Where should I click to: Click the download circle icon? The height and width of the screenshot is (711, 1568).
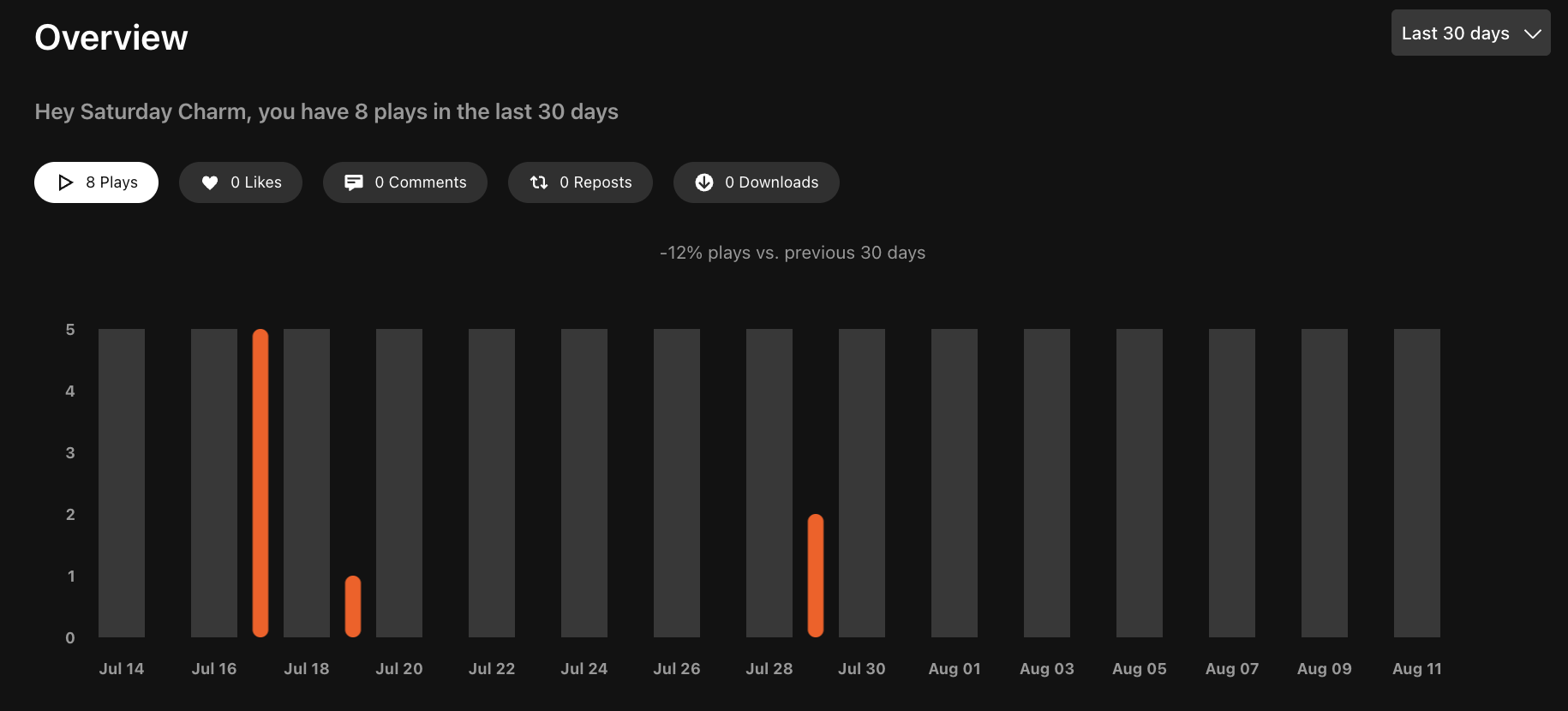[704, 182]
